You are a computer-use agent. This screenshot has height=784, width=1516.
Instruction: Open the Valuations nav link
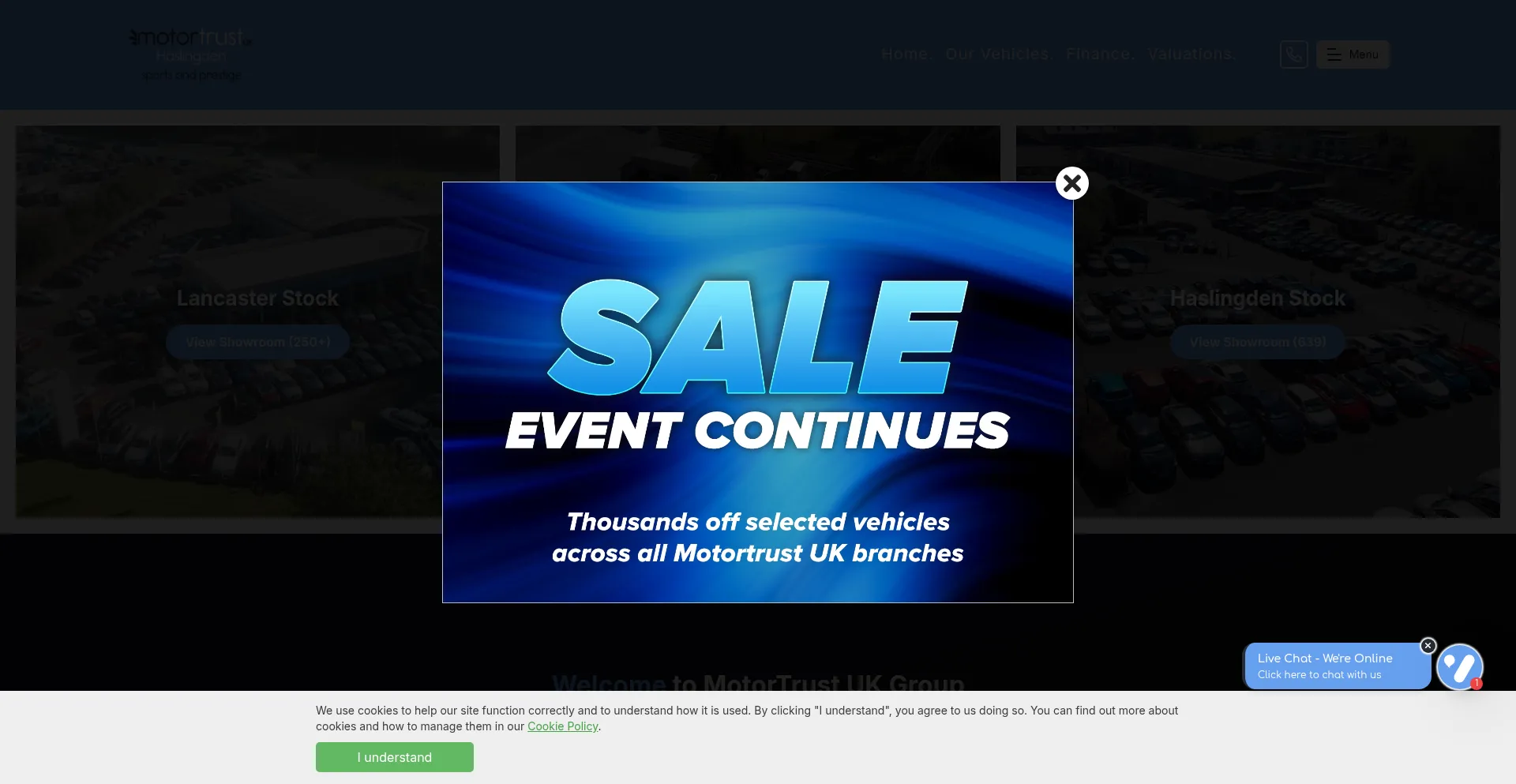coord(1192,54)
